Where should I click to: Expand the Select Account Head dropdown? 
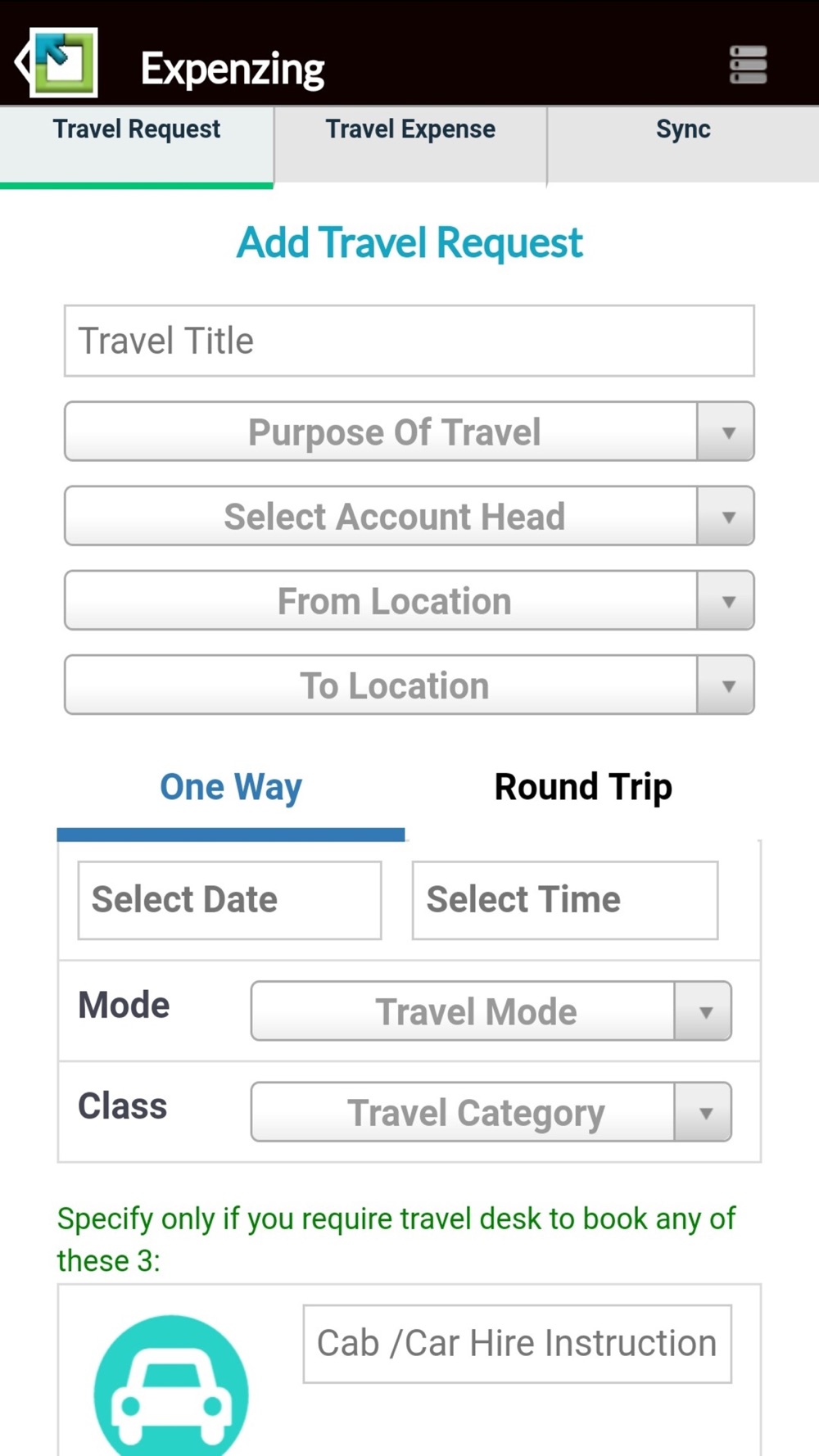click(x=409, y=516)
